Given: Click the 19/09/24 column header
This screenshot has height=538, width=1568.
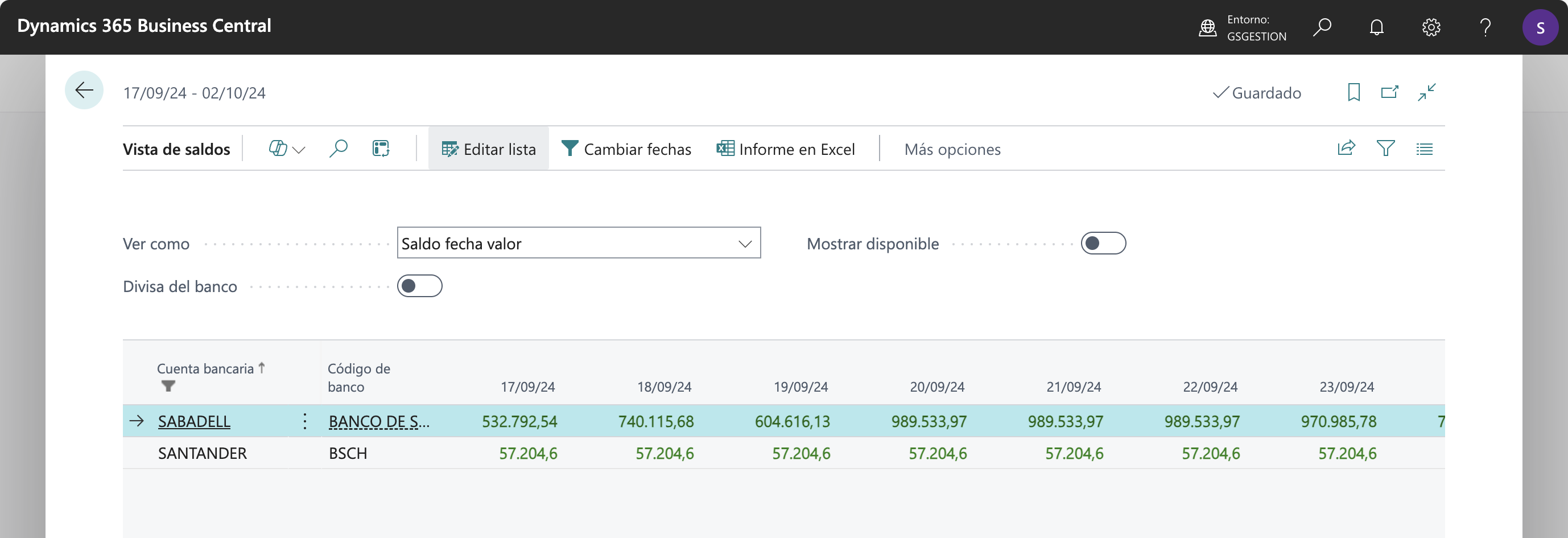Looking at the screenshot, I should click(x=800, y=387).
